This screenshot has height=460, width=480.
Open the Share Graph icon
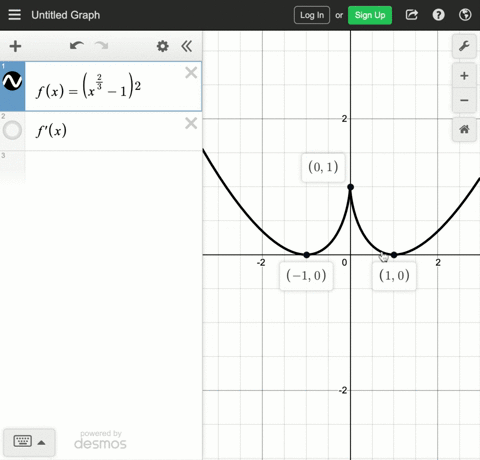[412, 15]
